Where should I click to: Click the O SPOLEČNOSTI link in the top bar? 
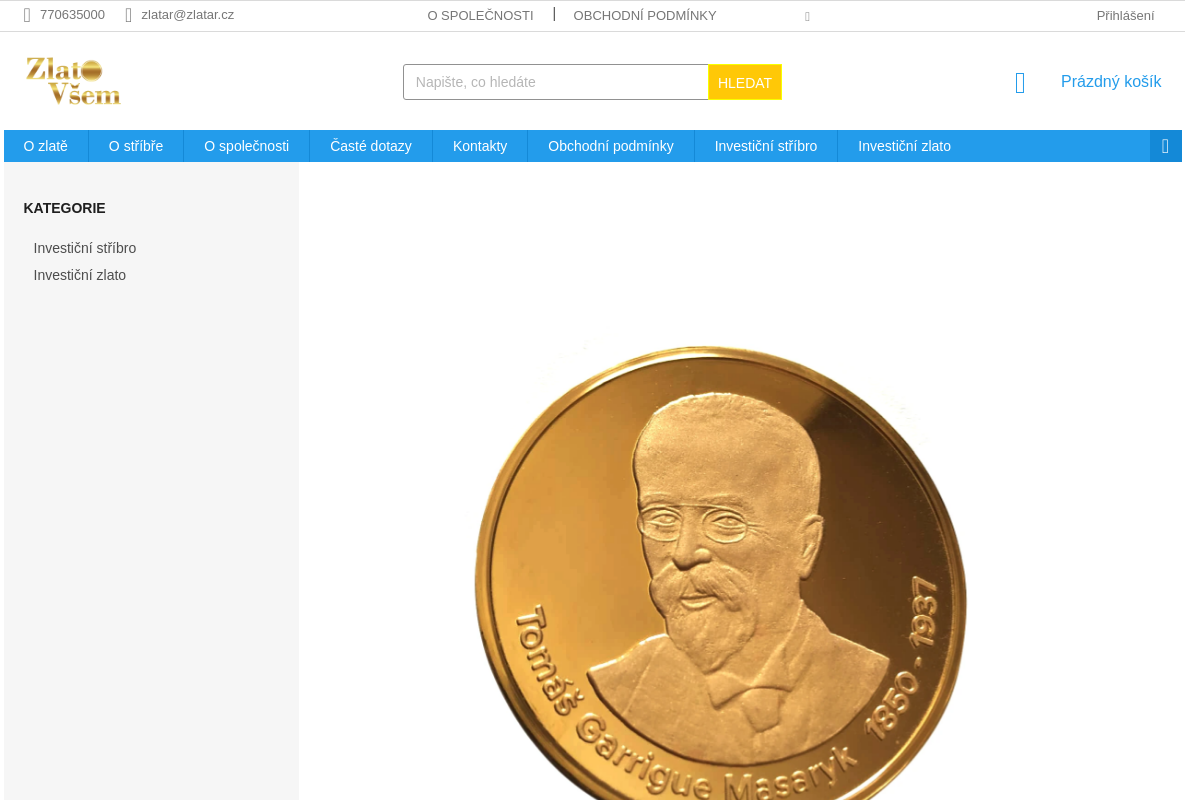pos(480,15)
